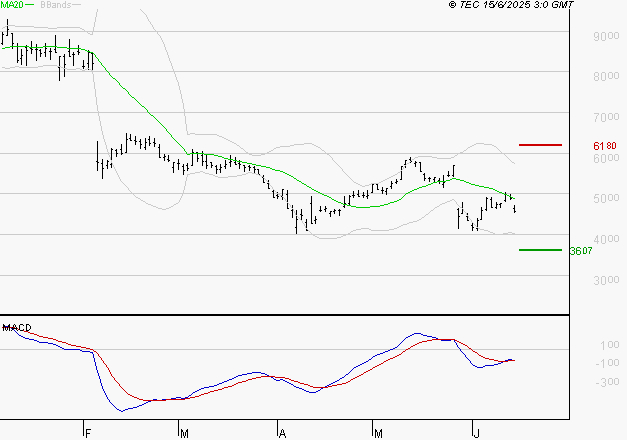Click the 9000 price axis label
The width and height of the screenshot is (627, 440).
click(606, 36)
